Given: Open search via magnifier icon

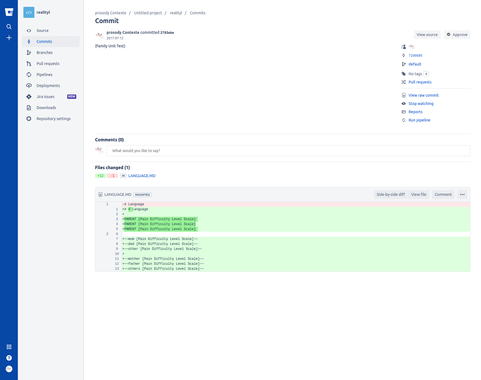Looking at the screenshot, I should click(x=9, y=27).
